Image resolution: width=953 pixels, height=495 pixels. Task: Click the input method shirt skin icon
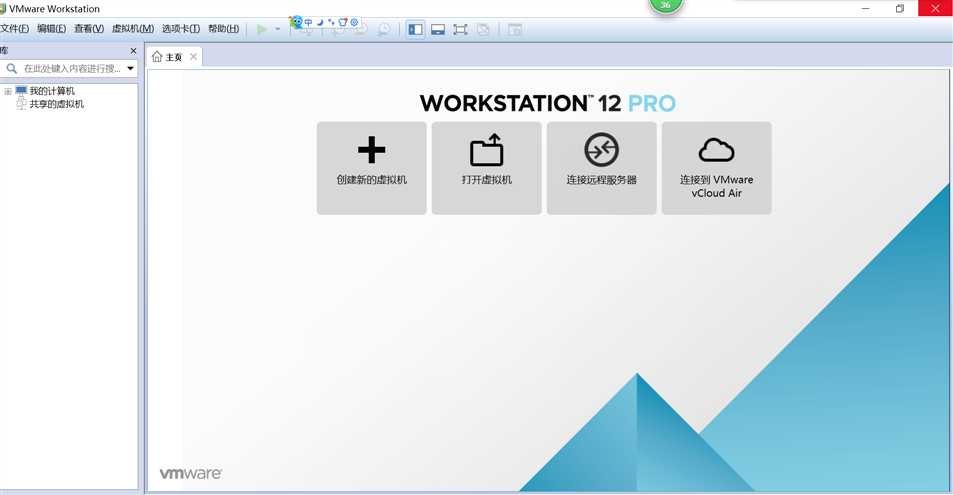click(x=343, y=22)
